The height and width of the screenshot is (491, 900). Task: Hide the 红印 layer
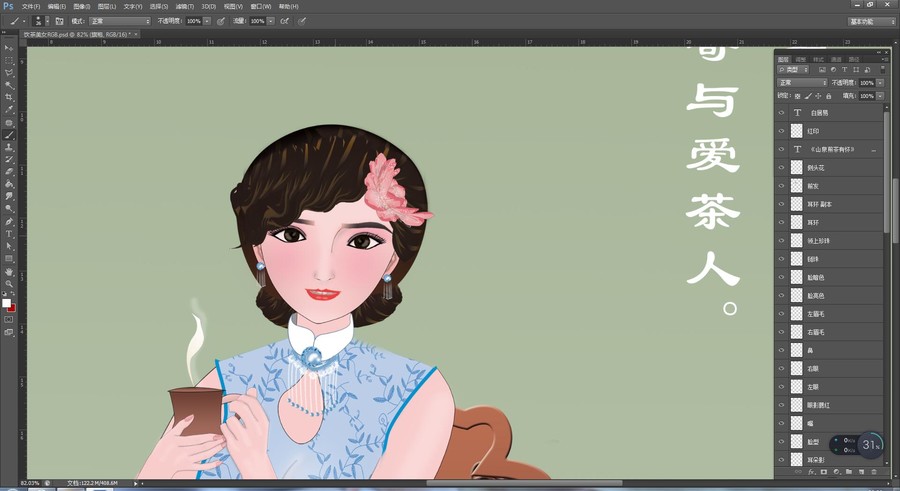[781, 131]
